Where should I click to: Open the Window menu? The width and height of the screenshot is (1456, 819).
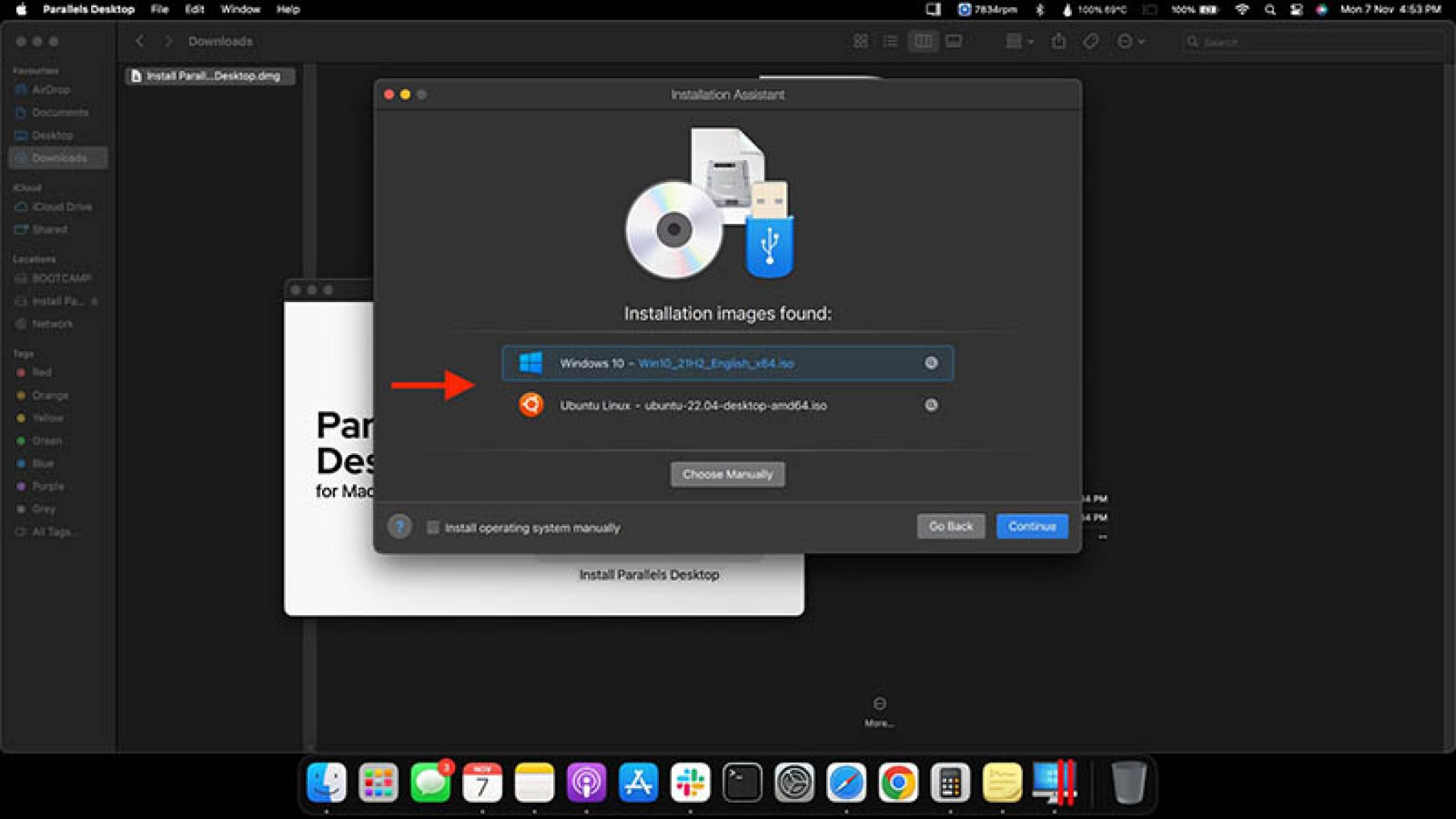[240, 9]
